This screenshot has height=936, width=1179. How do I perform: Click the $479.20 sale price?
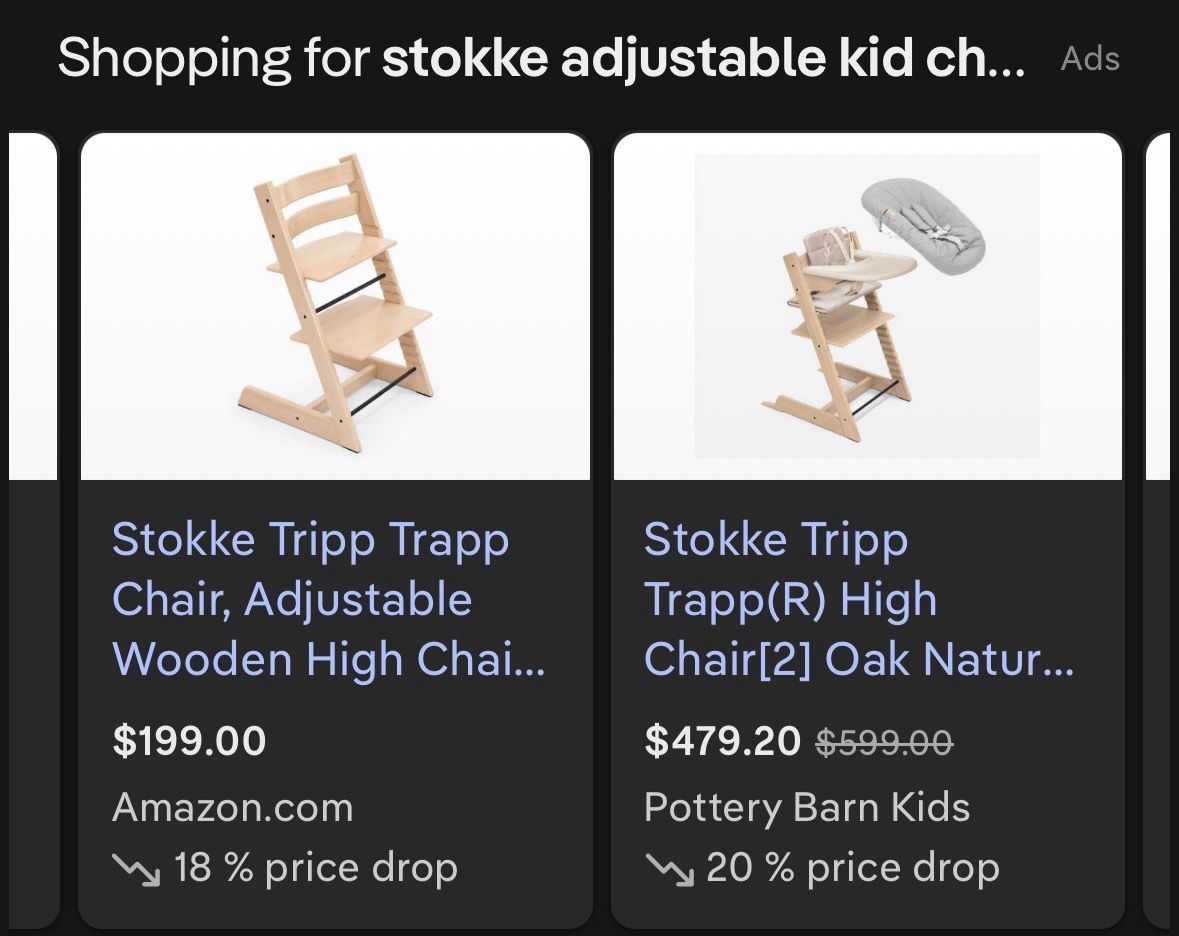coord(722,740)
